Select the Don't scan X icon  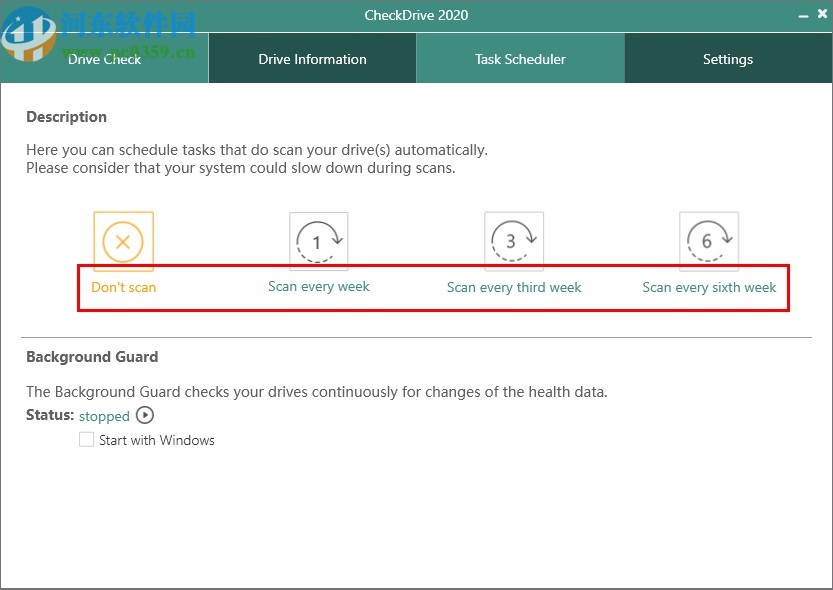click(123, 242)
